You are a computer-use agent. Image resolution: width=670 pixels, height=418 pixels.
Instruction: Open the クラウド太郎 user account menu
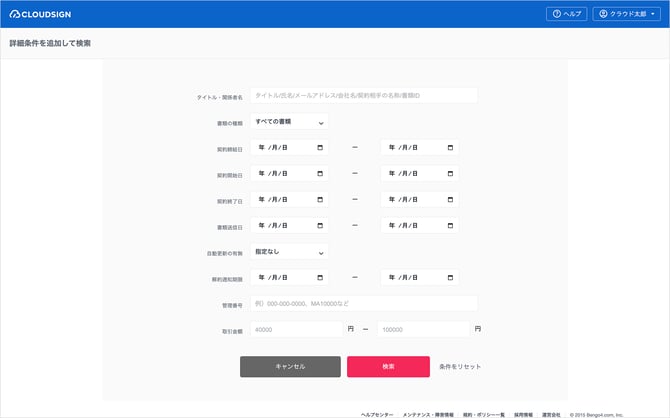[x=628, y=14]
